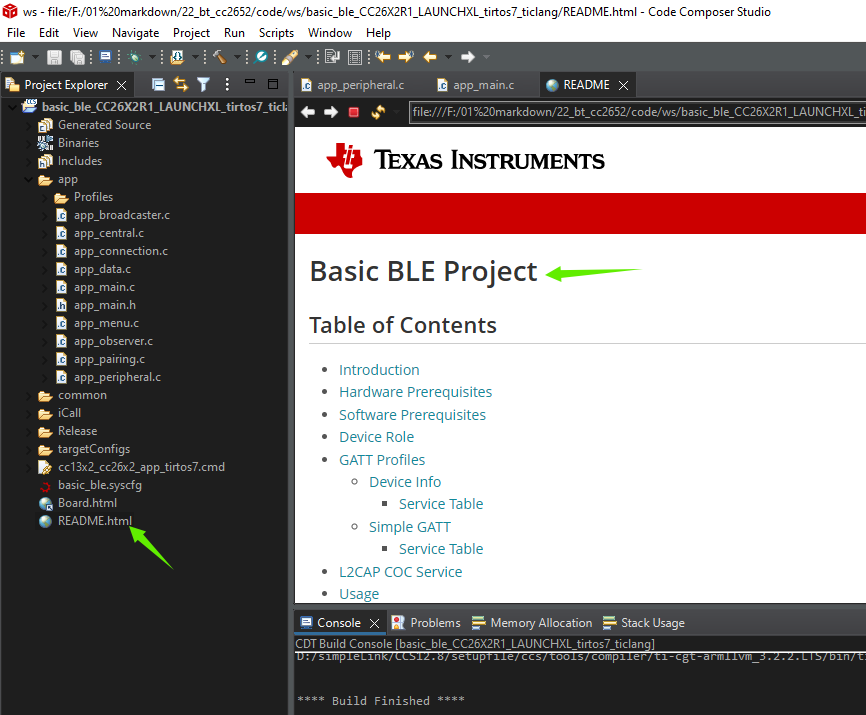The height and width of the screenshot is (715, 866).
Task: Close the README editor tab
Action: coord(624,85)
